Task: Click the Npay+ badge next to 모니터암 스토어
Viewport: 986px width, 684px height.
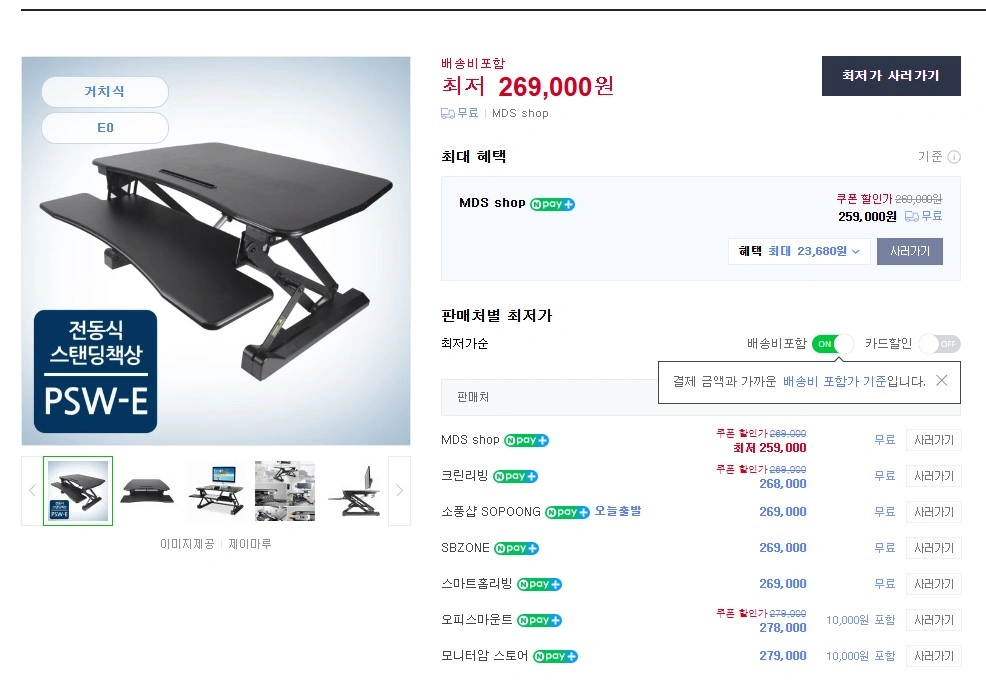Action: [x=555, y=656]
